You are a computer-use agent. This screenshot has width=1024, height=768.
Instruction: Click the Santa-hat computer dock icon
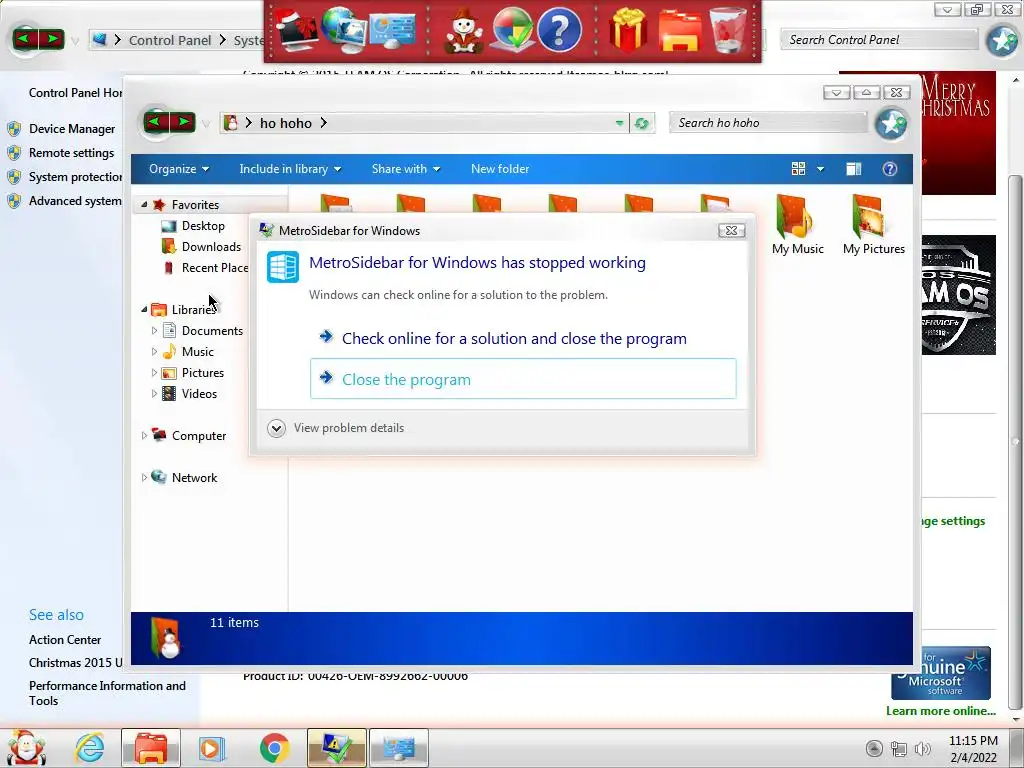click(298, 30)
